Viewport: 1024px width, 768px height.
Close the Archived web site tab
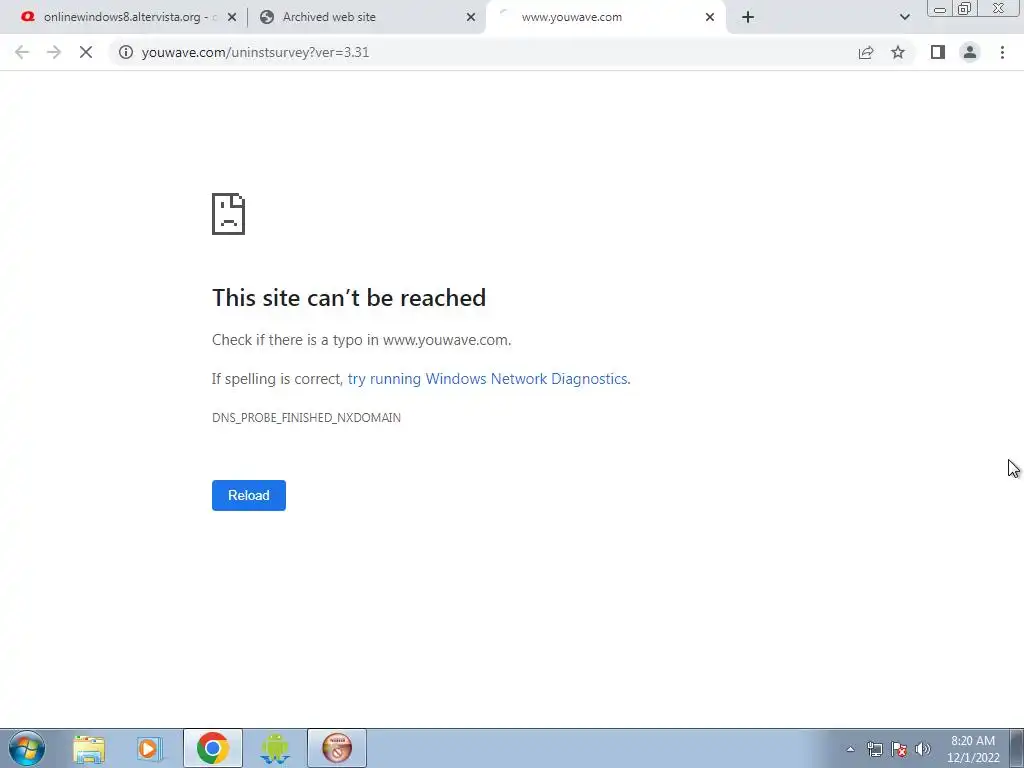pos(471,17)
